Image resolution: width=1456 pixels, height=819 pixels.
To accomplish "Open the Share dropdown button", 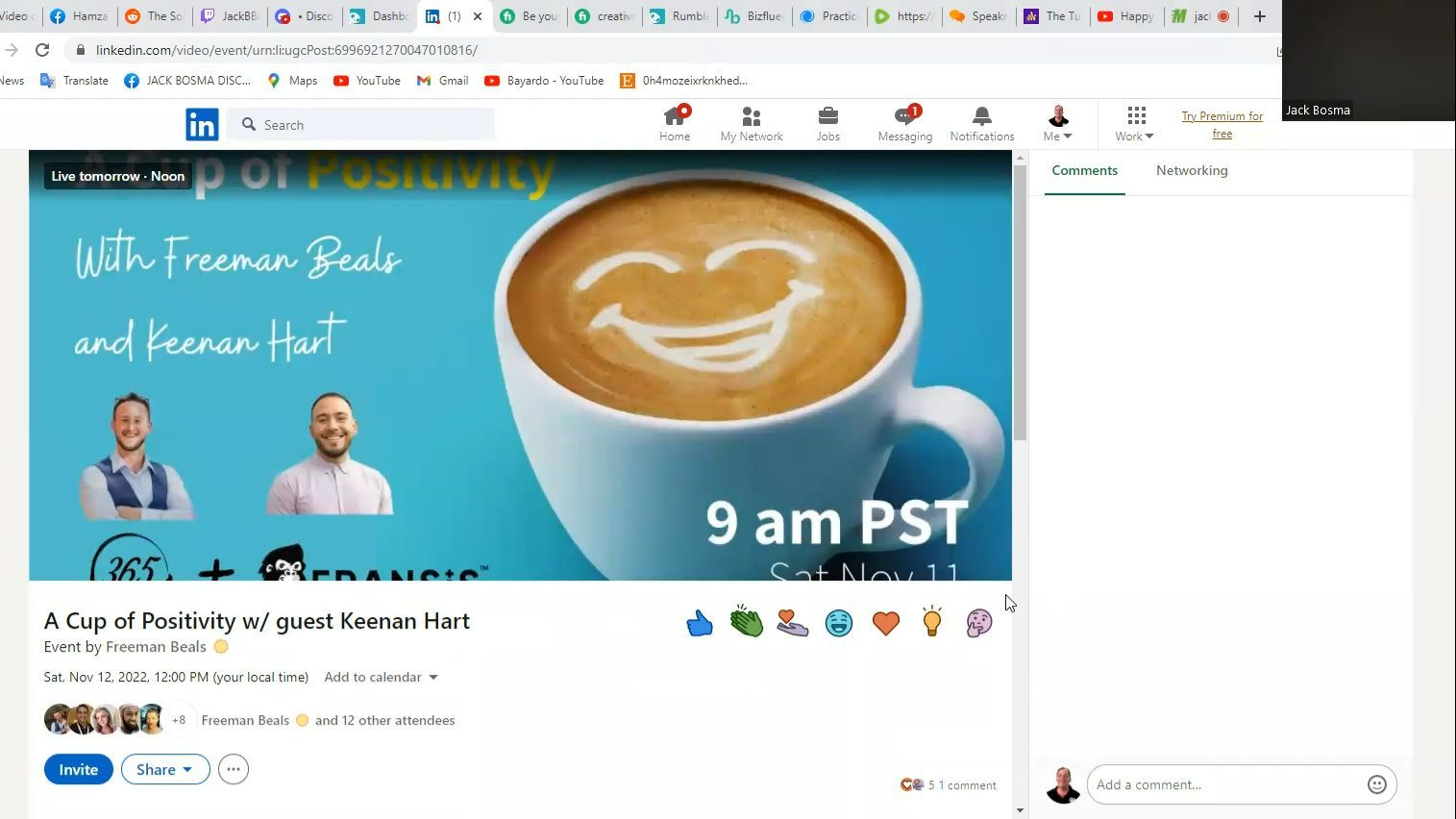I will coord(165,769).
